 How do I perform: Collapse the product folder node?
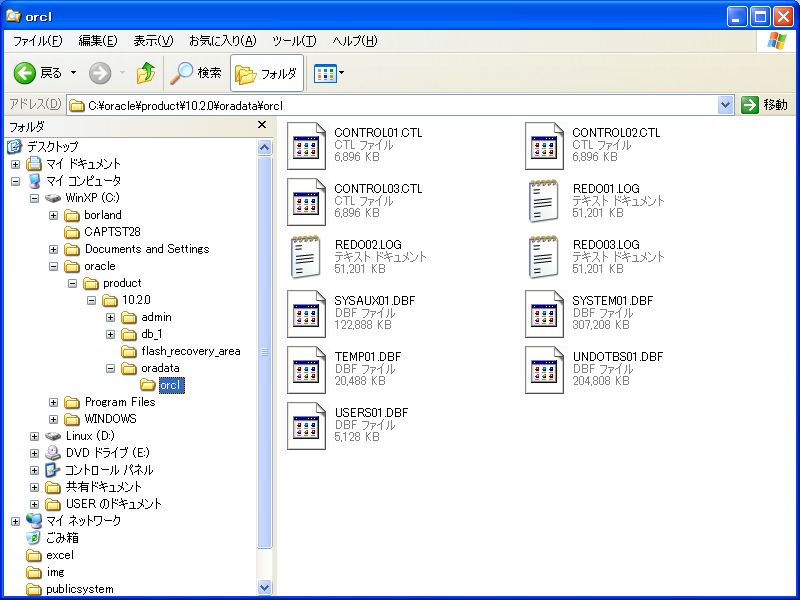72,283
